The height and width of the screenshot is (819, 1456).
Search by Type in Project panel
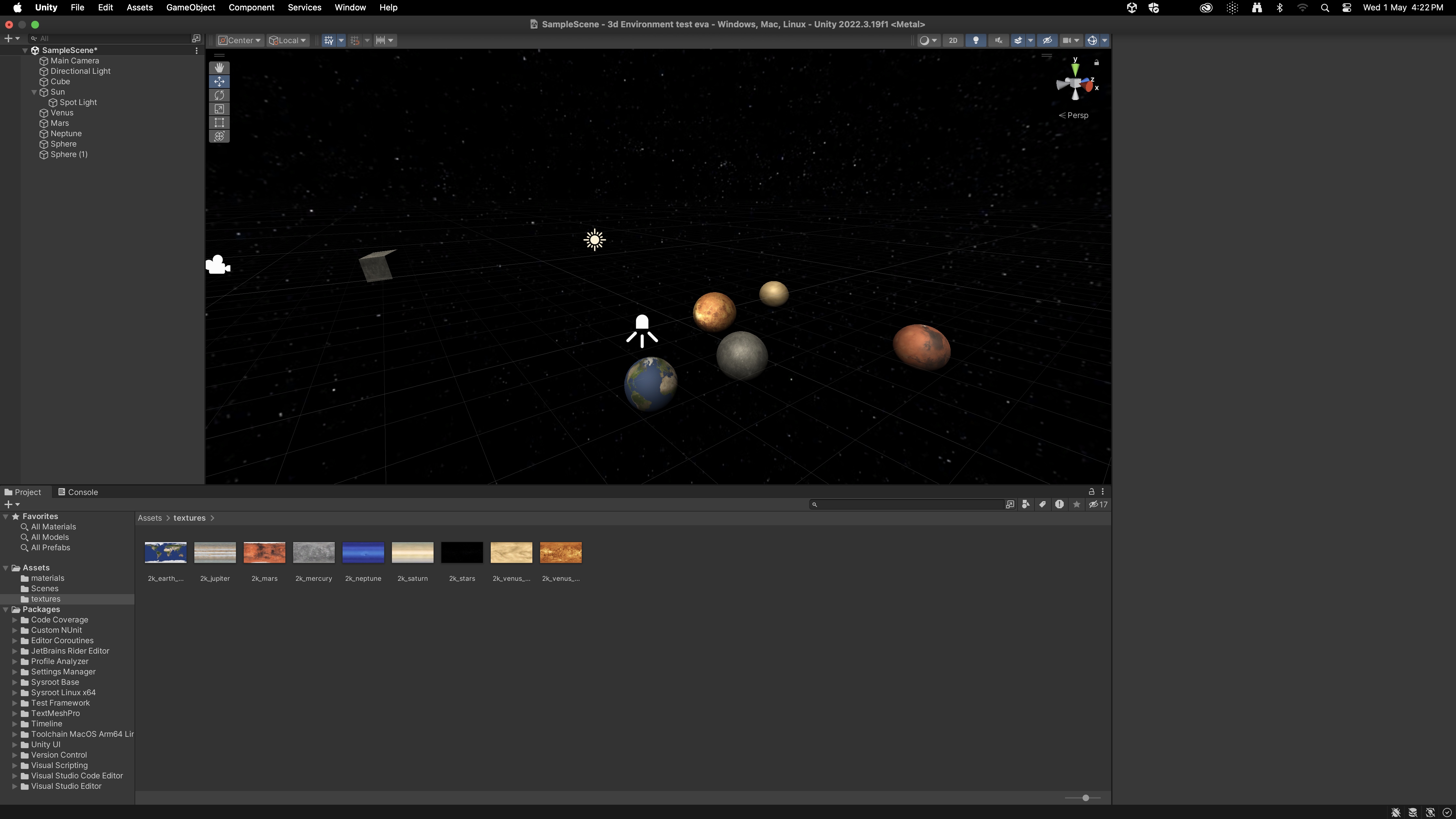1025,504
